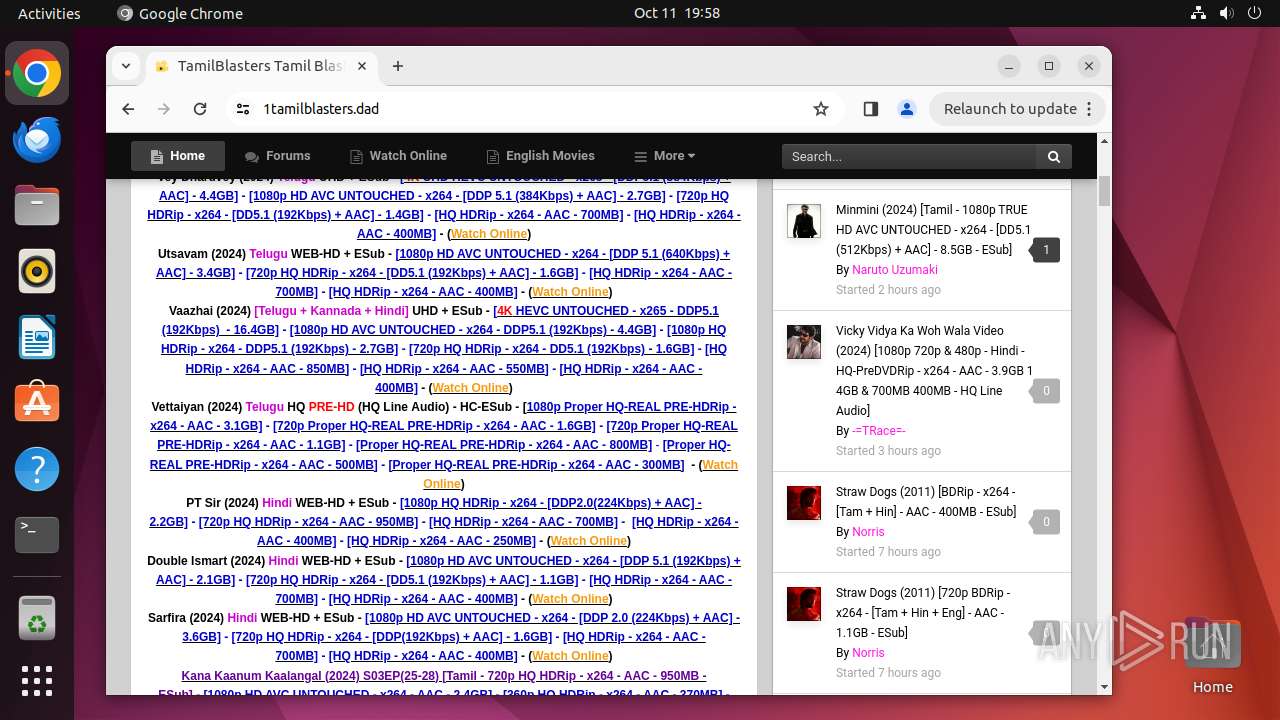Open PT Sir 1080p HQ HDRip link
Screen dimensions: 1280x720
pos(426,512)
